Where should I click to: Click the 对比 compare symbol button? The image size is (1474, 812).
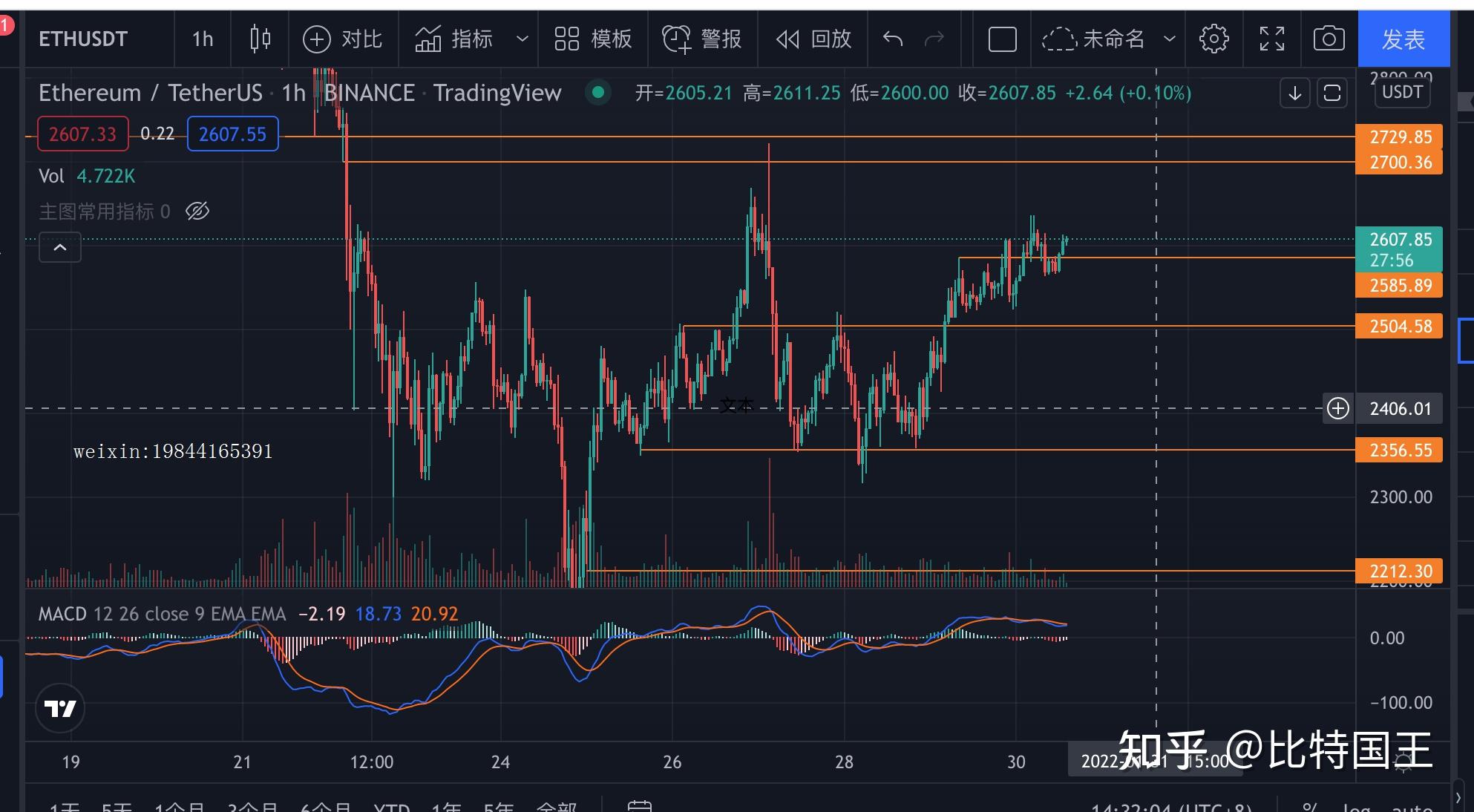pyautogui.click(x=343, y=39)
